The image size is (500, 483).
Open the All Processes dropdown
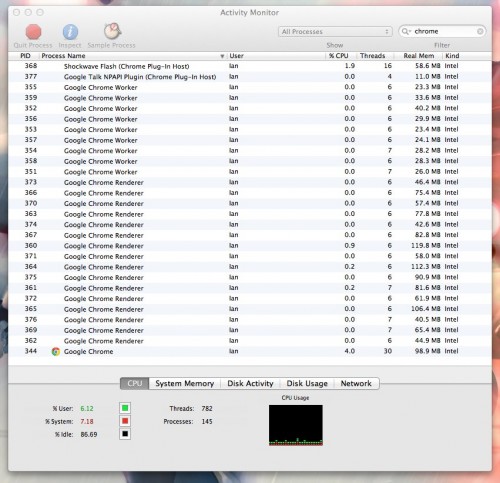click(x=335, y=32)
